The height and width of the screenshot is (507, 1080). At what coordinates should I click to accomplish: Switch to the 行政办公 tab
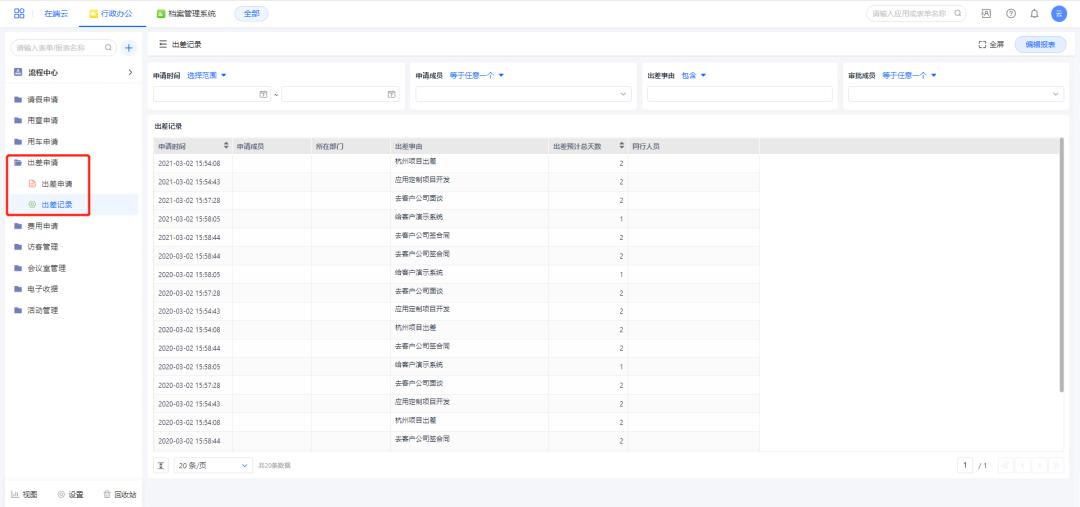(112, 13)
